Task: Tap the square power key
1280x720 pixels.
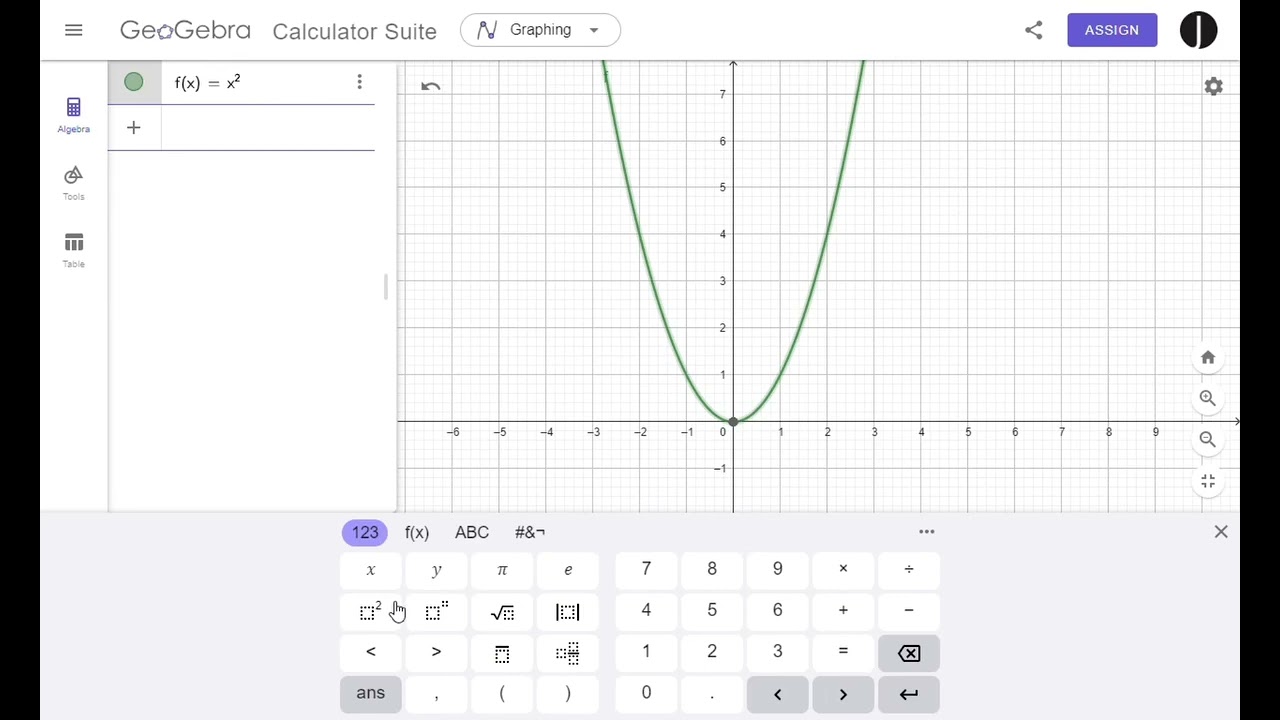Action: (371, 611)
